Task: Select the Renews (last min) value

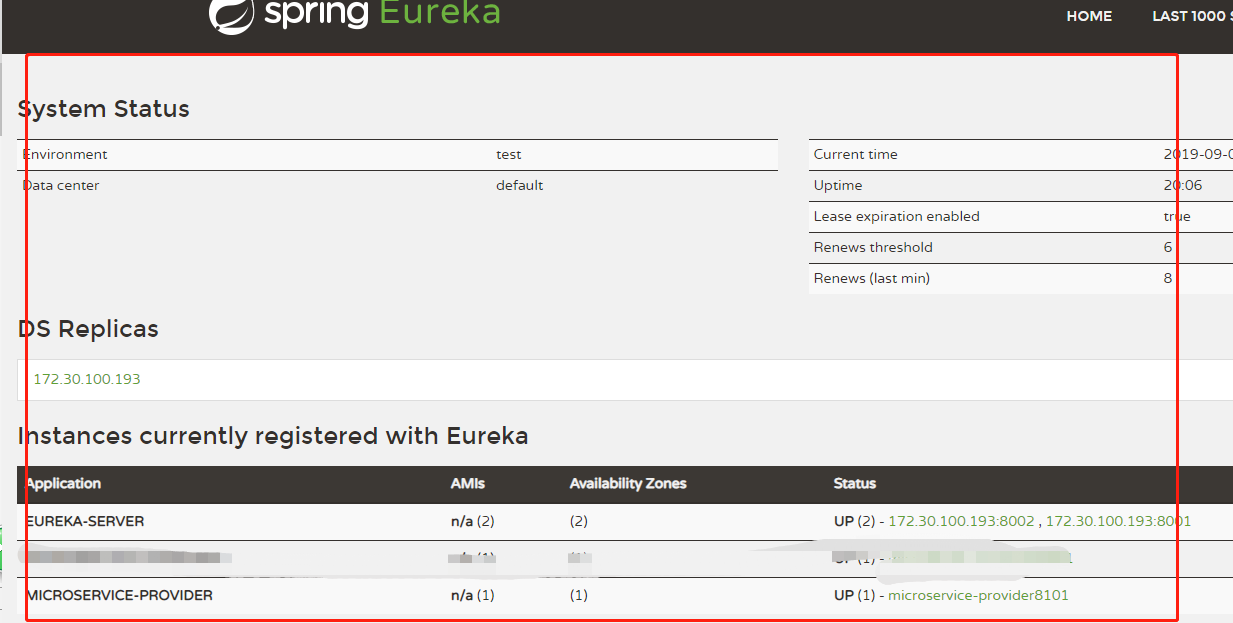Action: pyautogui.click(x=1167, y=278)
